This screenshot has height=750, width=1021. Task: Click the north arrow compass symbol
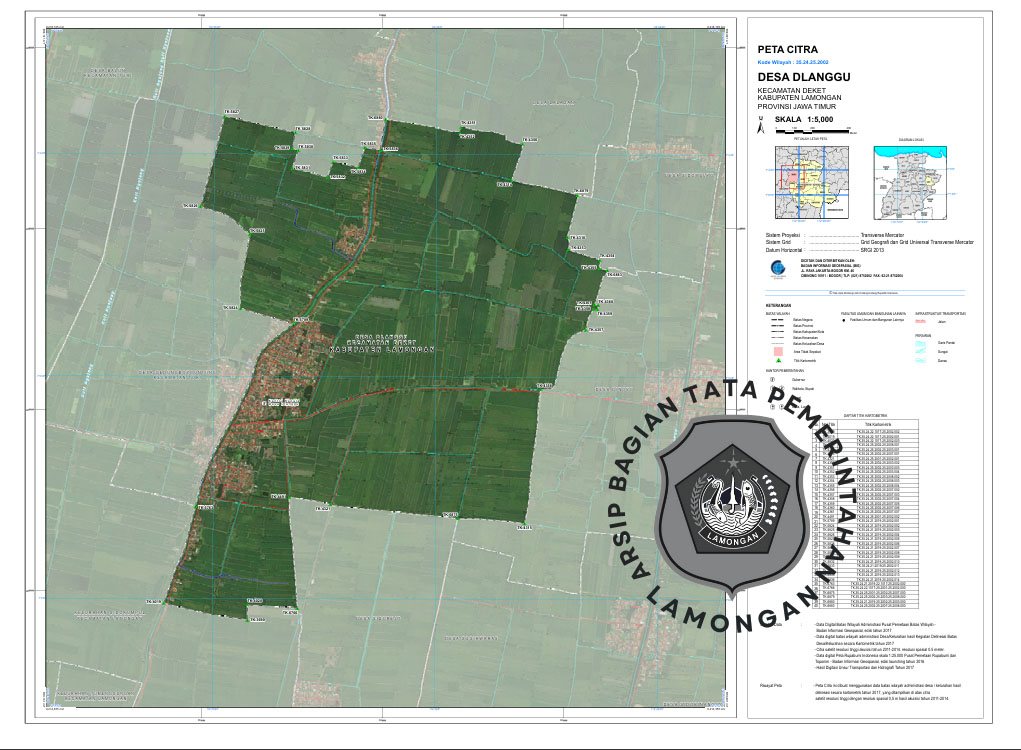pyautogui.click(x=760, y=126)
